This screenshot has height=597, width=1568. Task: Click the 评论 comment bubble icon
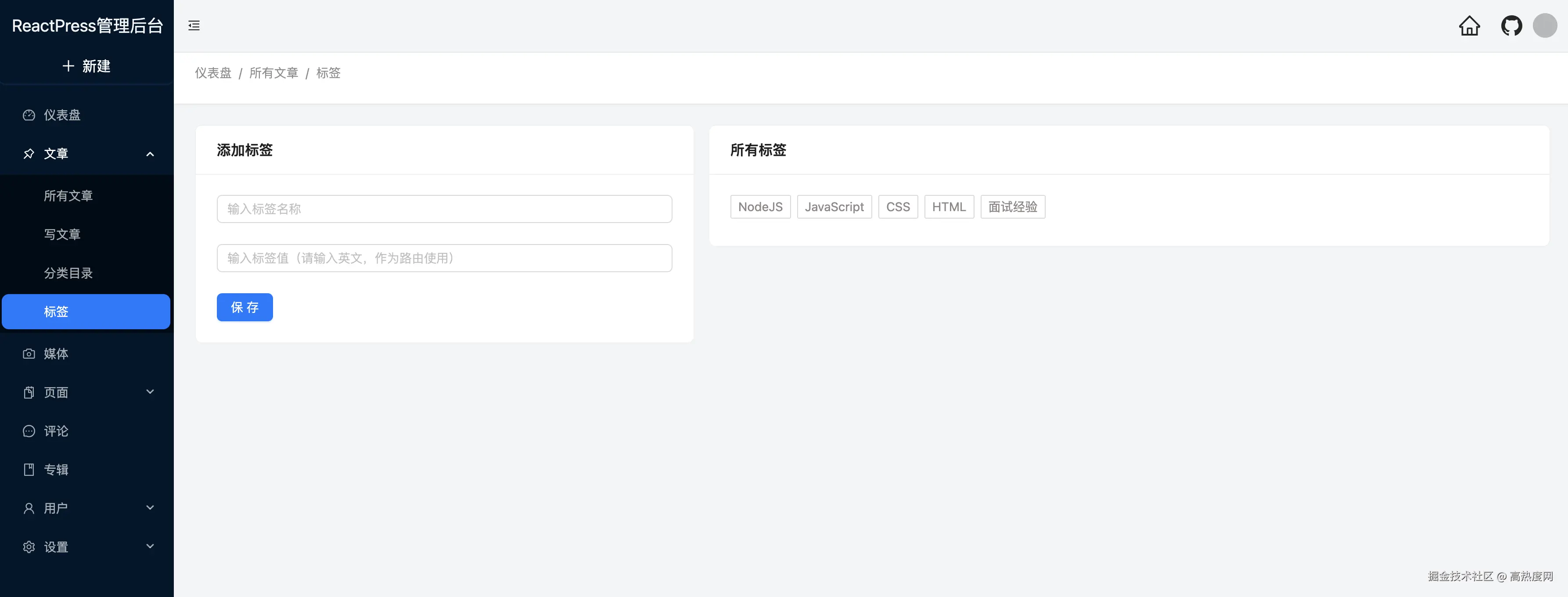tap(29, 431)
